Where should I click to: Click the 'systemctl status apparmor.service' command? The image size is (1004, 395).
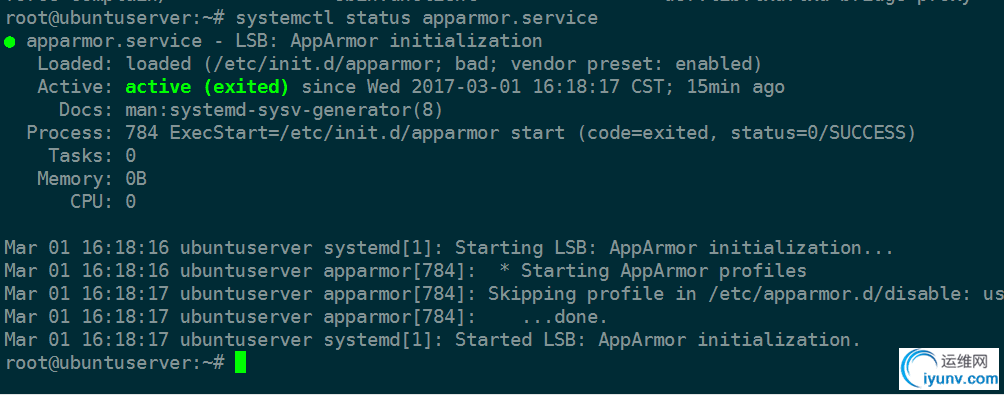point(417,18)
